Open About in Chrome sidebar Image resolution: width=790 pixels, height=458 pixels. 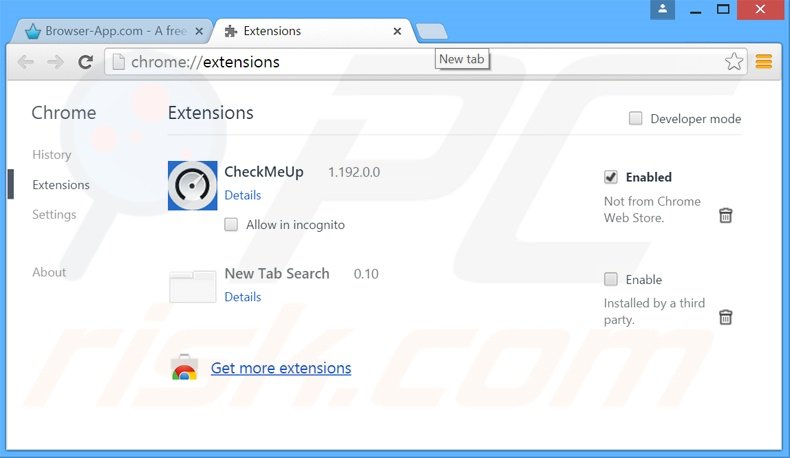(x=49, y=272)
